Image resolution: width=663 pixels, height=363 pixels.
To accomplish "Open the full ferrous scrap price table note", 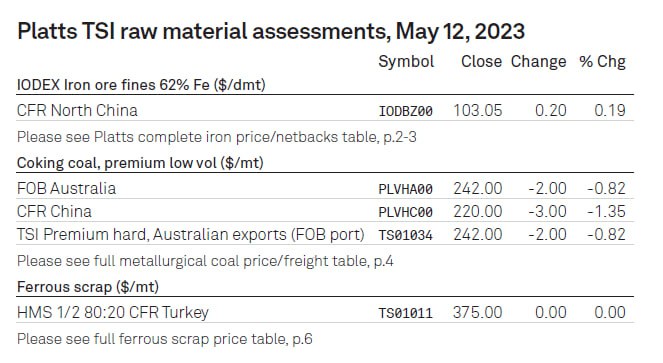I will click(164, 339).
